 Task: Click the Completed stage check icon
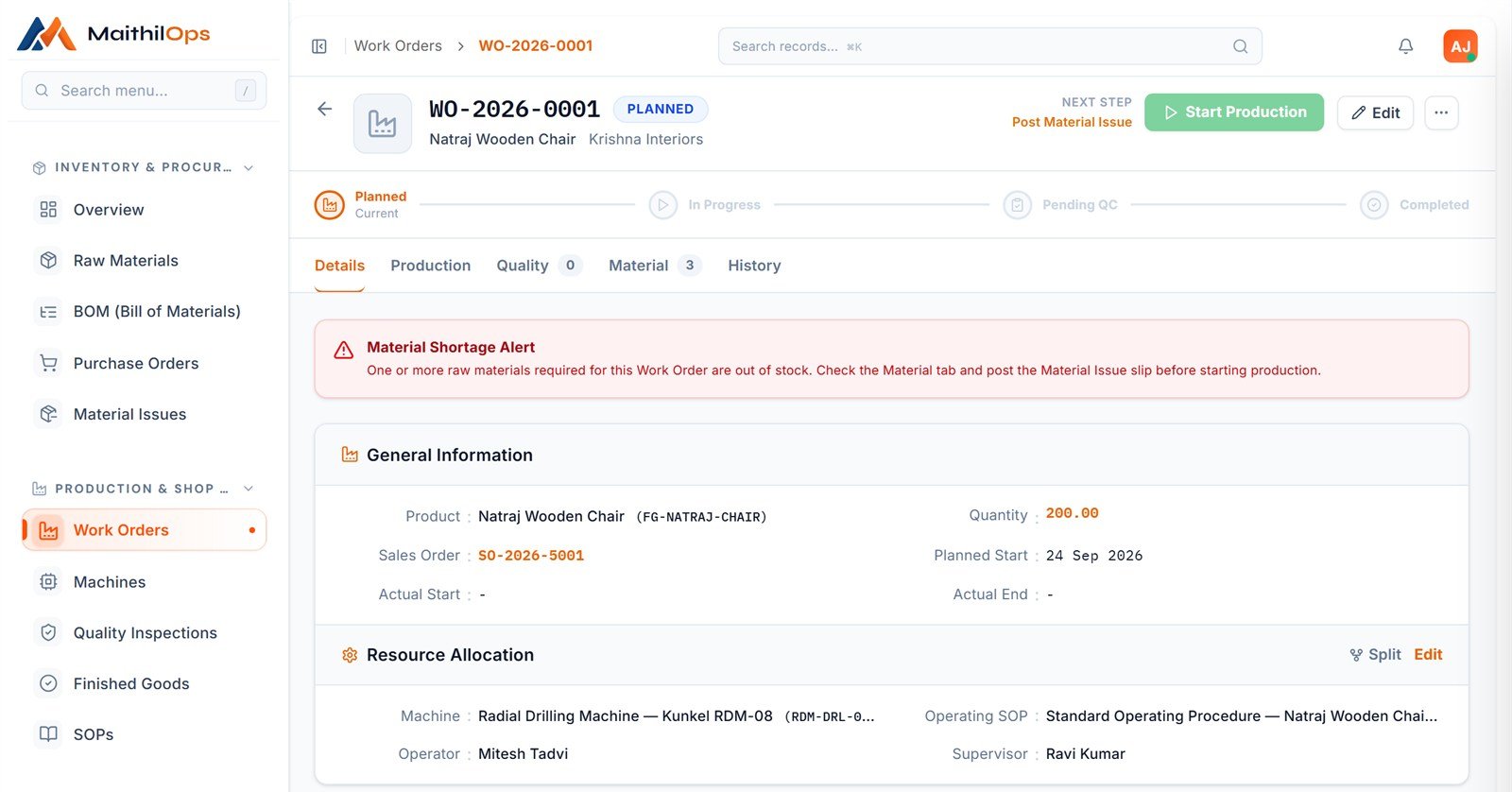[x=1374, y=205]
